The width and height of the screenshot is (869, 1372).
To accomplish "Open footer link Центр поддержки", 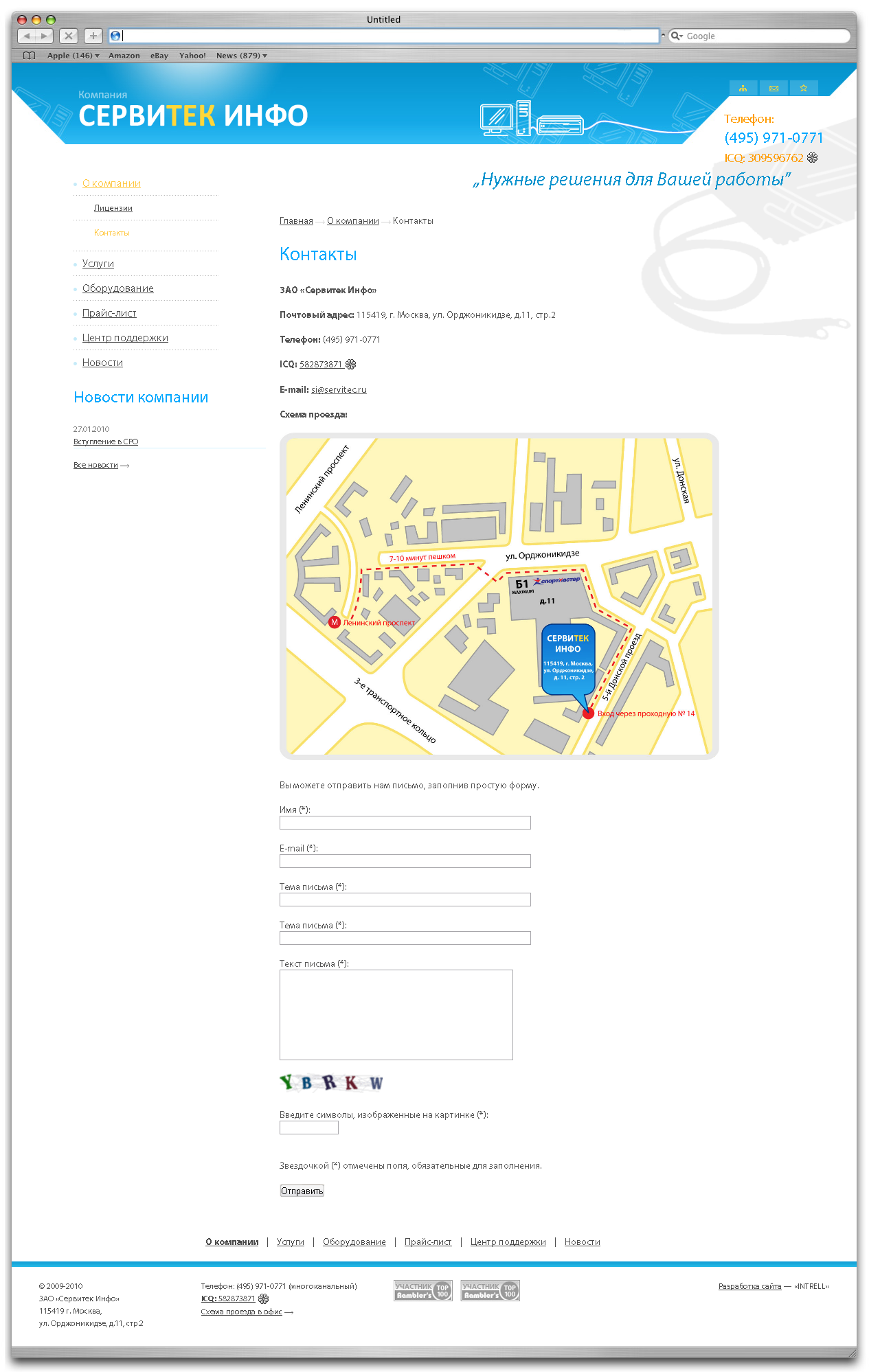I will pyautogui.click(x=508, y=1242).
